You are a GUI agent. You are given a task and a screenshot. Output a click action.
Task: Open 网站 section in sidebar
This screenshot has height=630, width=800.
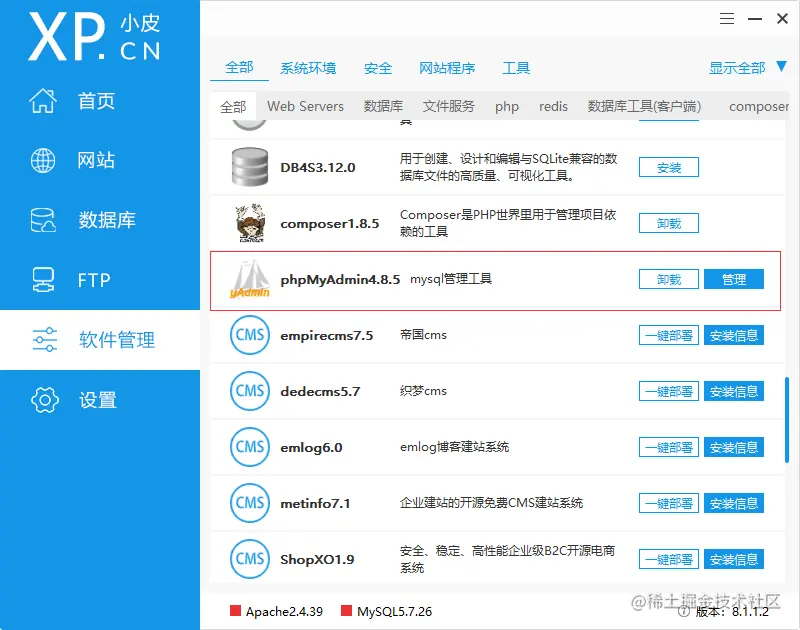click(x=96, y=160)
